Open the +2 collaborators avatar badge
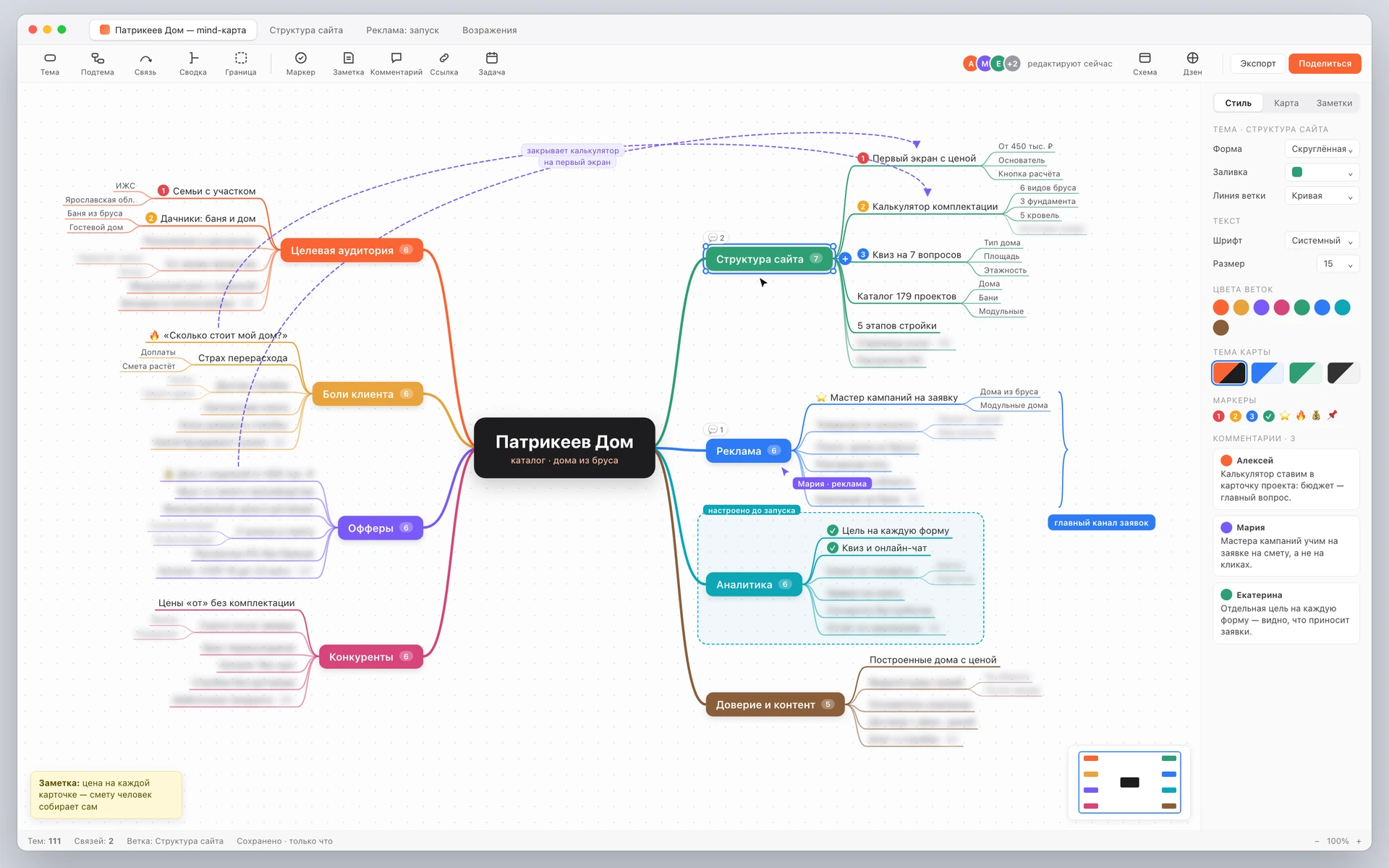The image size is (1389, 868). click(1013, 64)
